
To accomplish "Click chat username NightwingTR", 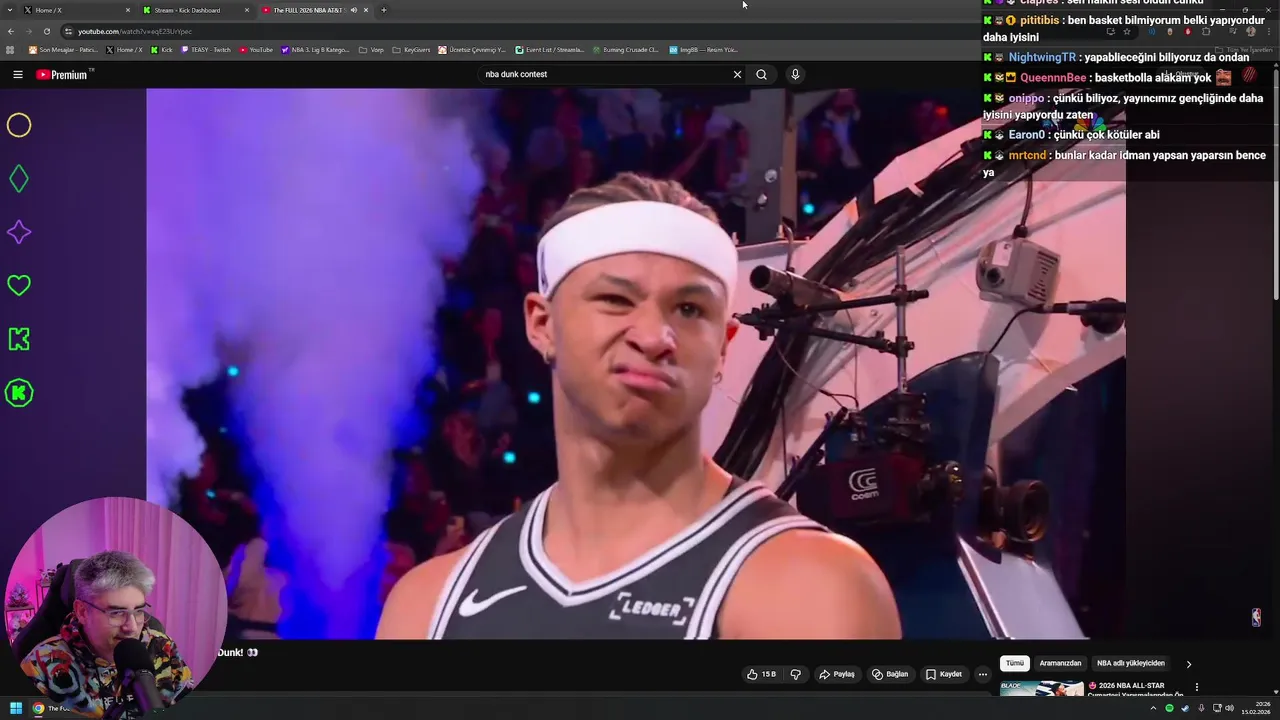I will click(x=1042, y=58).
